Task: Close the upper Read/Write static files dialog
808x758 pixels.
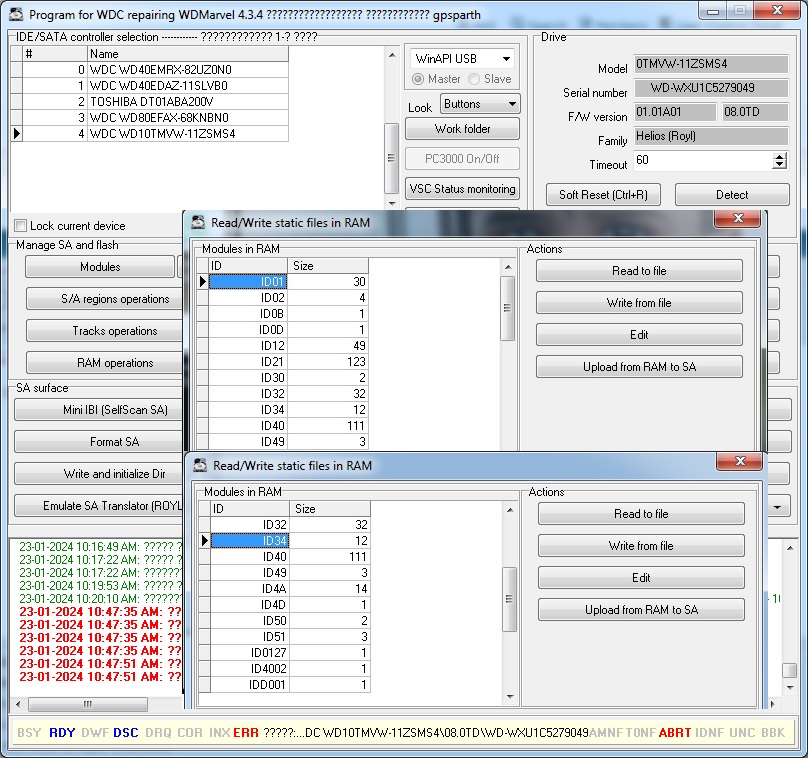Action: (x=737, y=218)
